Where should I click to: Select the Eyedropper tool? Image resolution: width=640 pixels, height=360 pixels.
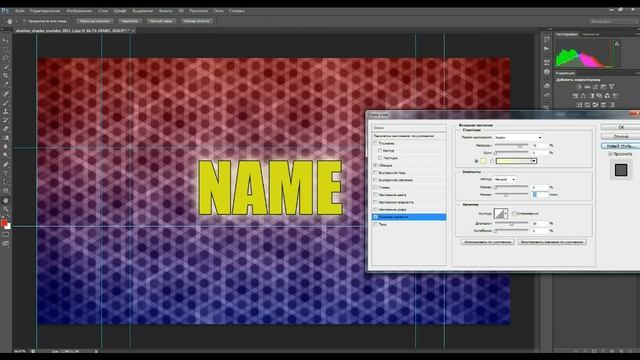(x=6, y=84)
